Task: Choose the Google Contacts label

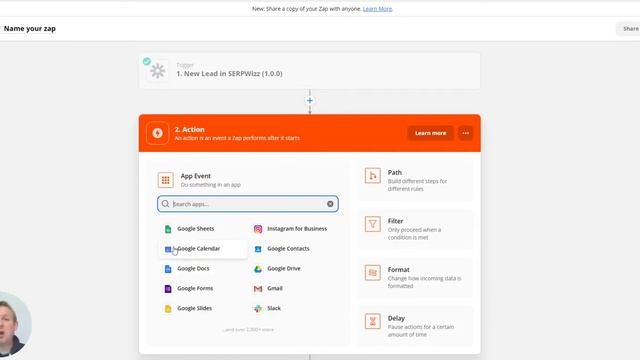Action: 288,249
